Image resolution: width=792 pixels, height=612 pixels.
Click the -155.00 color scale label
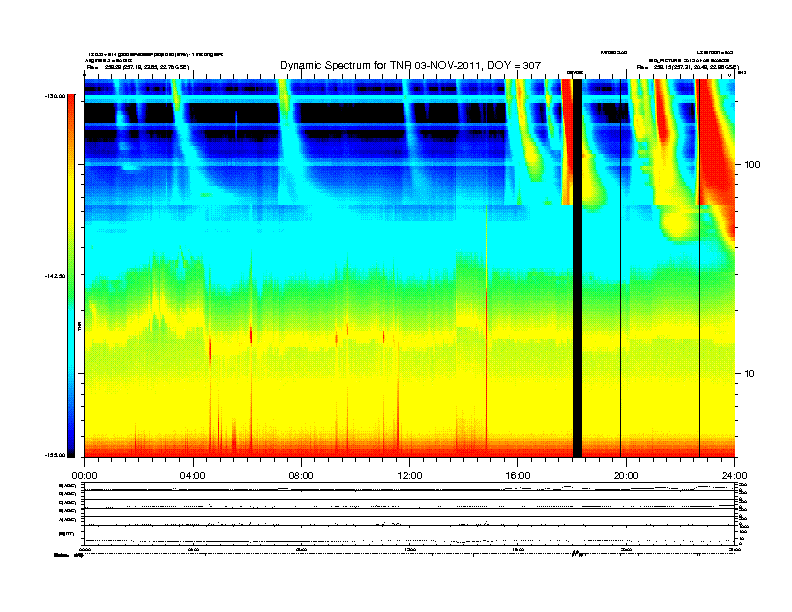pyautogui.click(x=55, y=455)
